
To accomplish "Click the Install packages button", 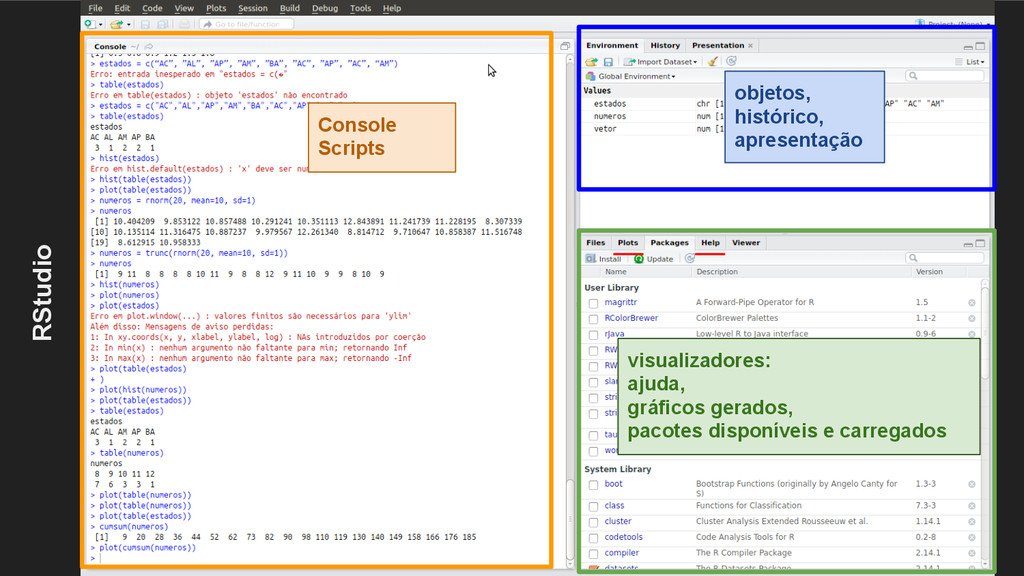I will pyautogui.click(x=603, y=259).
